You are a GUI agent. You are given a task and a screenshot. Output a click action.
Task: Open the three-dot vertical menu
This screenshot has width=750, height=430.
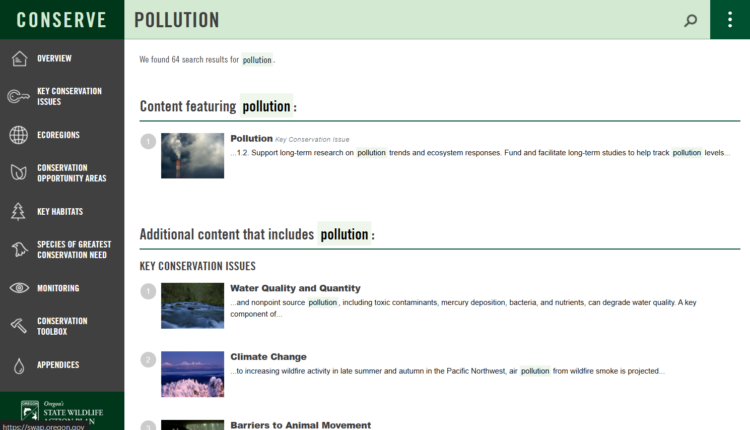pyautogui.click(x=729, y=20)
